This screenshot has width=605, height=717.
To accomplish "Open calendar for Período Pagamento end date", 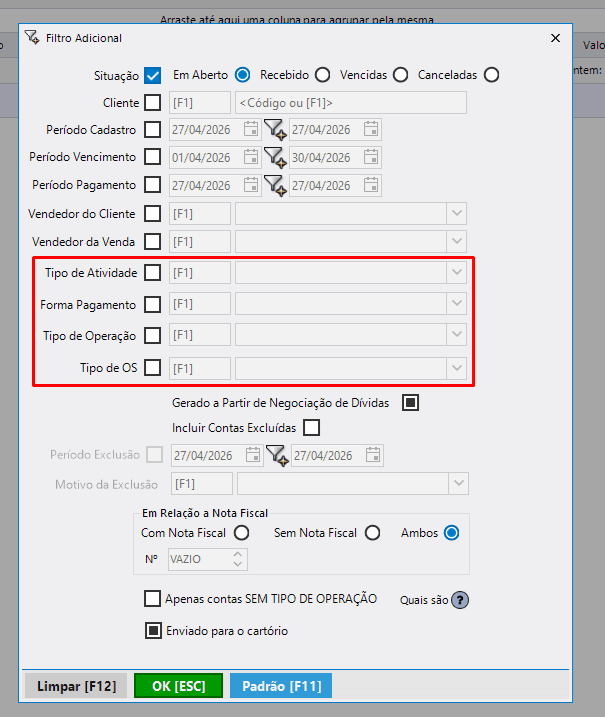I will 371,185.
